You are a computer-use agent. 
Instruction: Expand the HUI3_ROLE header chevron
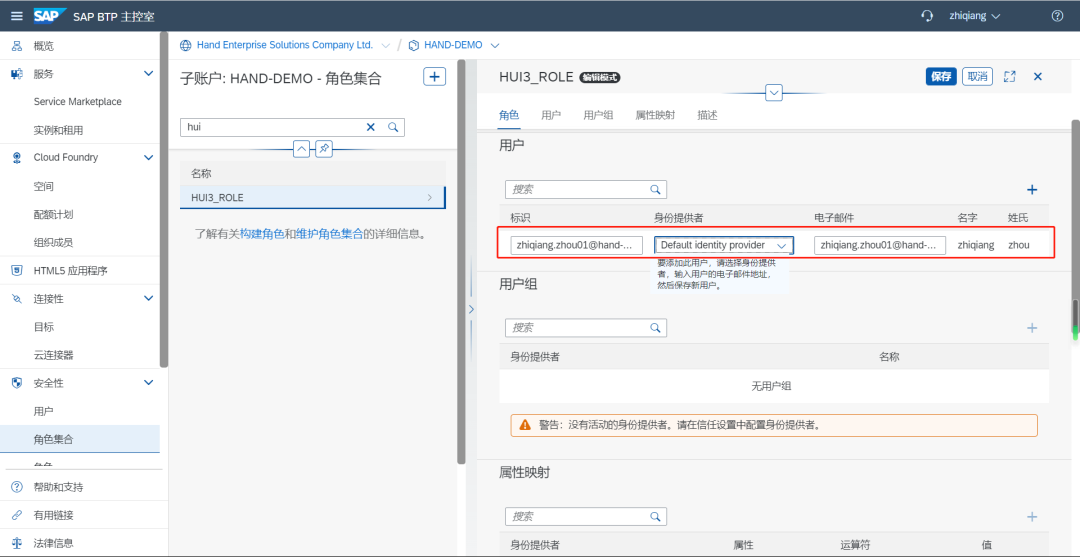pyautogui.click(x=774, y=92)
